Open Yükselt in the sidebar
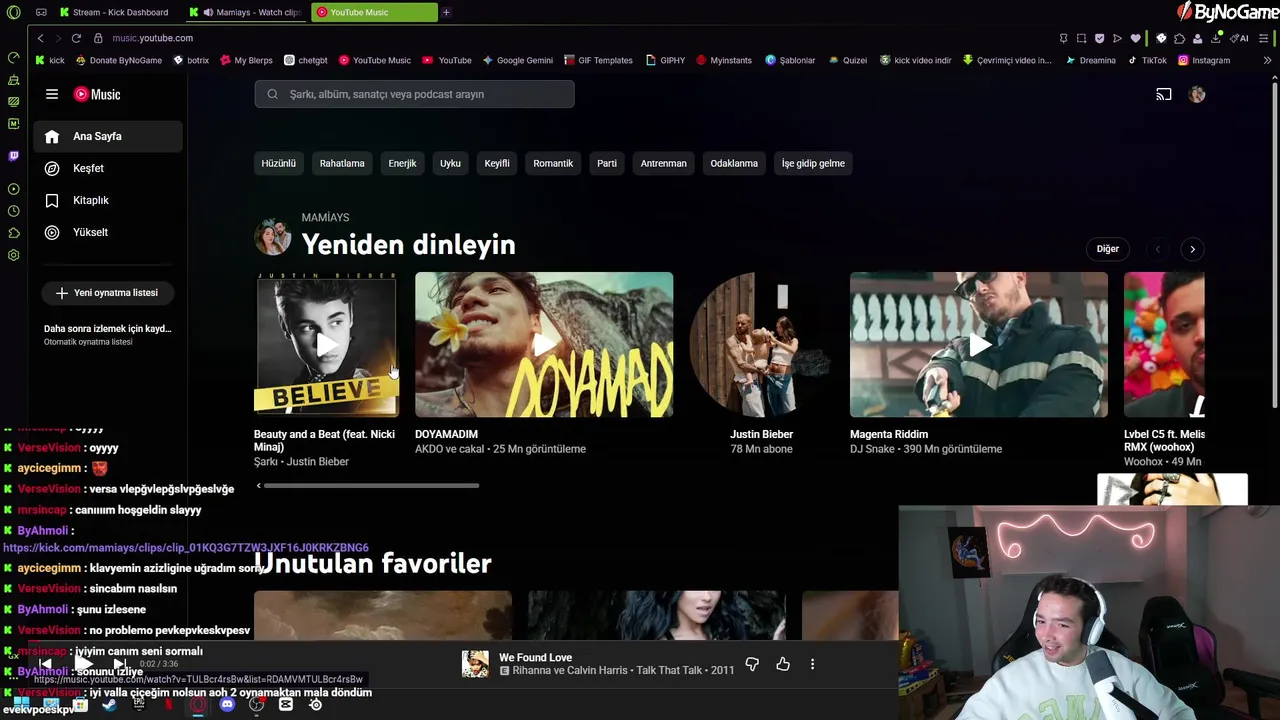The image size is (1280, 720). tap(108, 232)
